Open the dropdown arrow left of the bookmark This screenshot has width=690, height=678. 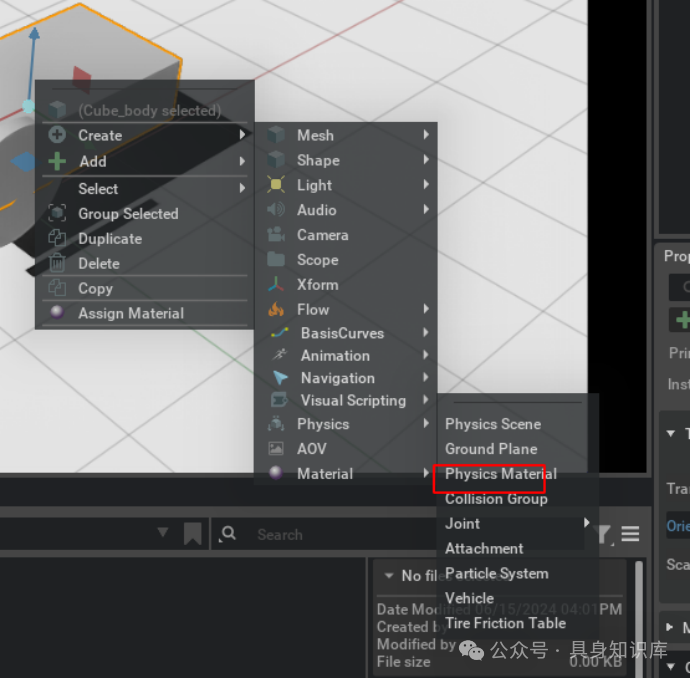click(163, 533)
